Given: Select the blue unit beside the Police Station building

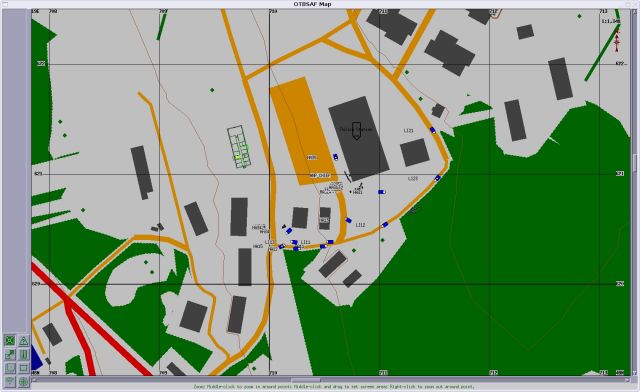Looking at the screenshot, I should click(x=336, y=157).
